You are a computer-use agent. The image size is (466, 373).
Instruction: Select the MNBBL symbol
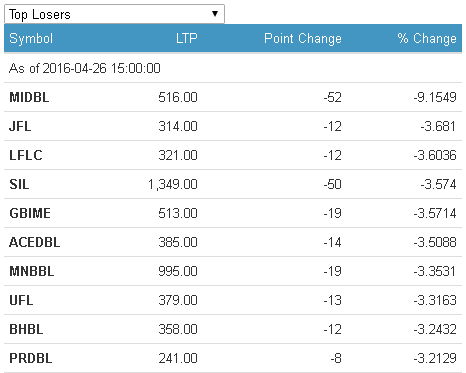pos(32,271)
